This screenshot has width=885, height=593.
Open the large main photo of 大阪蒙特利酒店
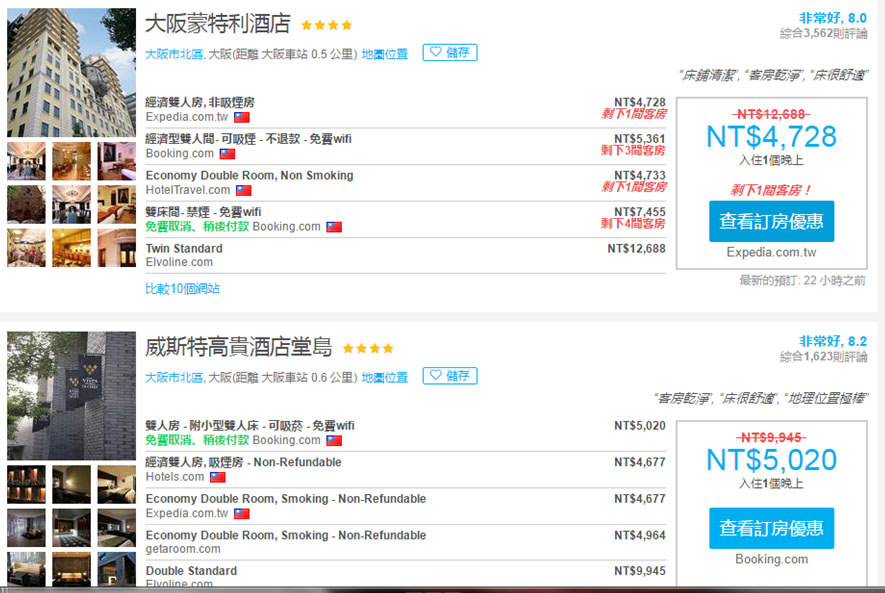pyautogui.click(x=71, y=72)
